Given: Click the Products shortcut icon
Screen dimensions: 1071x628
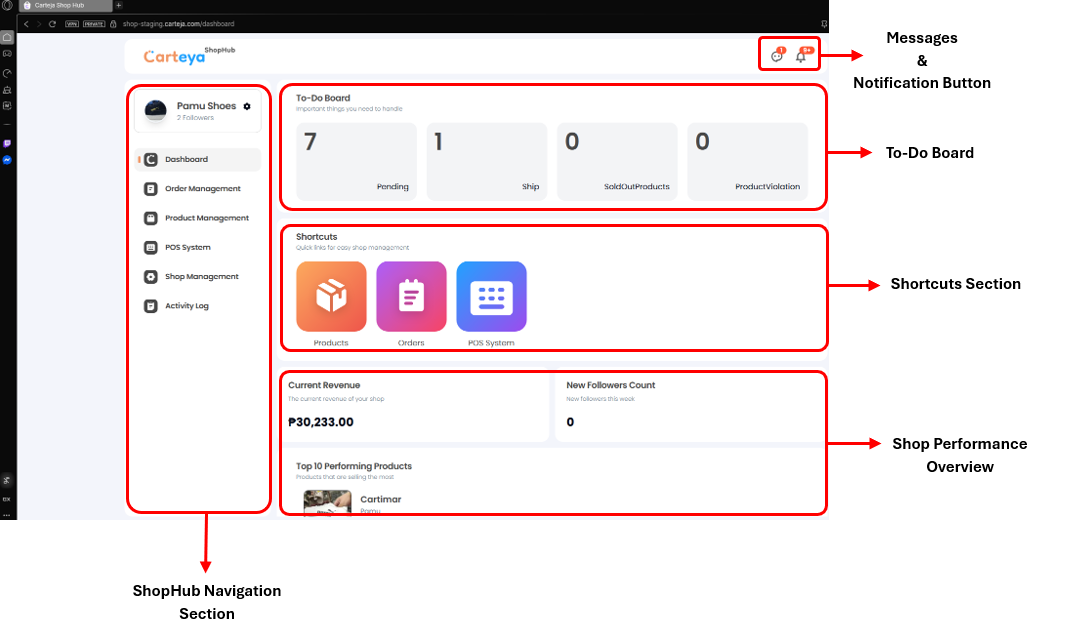Looking at the screenshot, I should [331, 296].
